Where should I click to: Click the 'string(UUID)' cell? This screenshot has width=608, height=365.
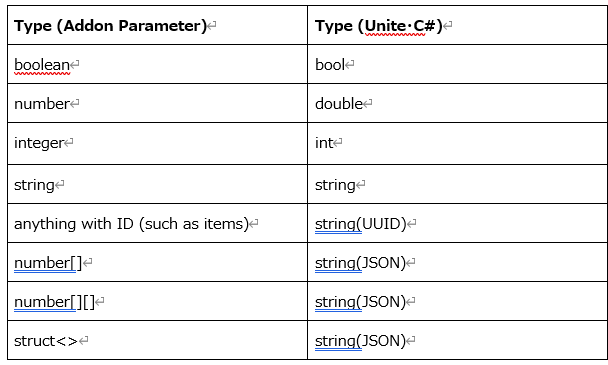coord(457,223)
